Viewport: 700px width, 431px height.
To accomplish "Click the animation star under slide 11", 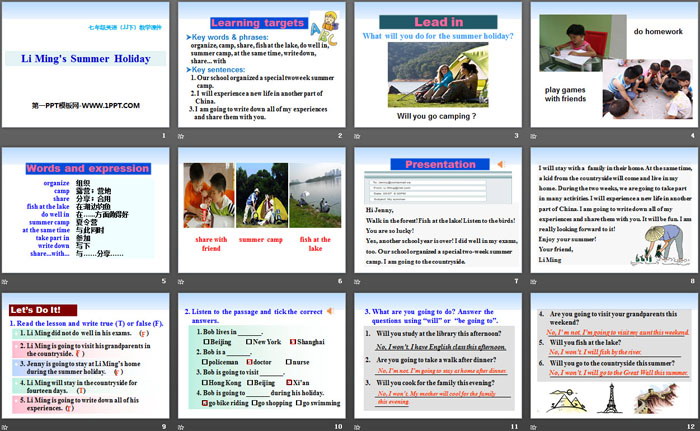I will point(357,427).
